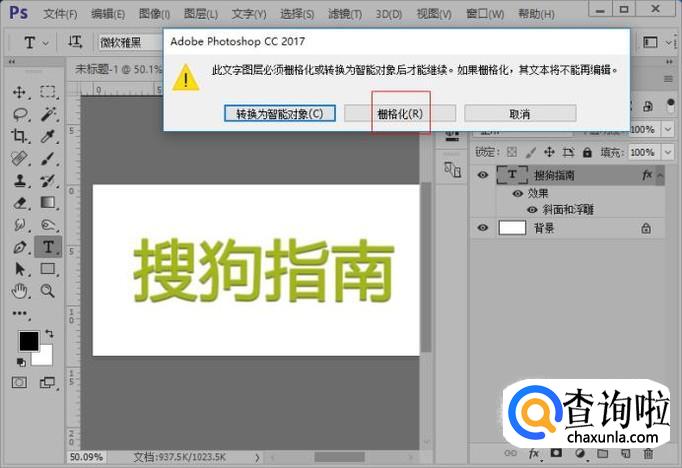Open the 滤镜(T) menu
Screen dimensions: 682x468
tap(345, 14)
